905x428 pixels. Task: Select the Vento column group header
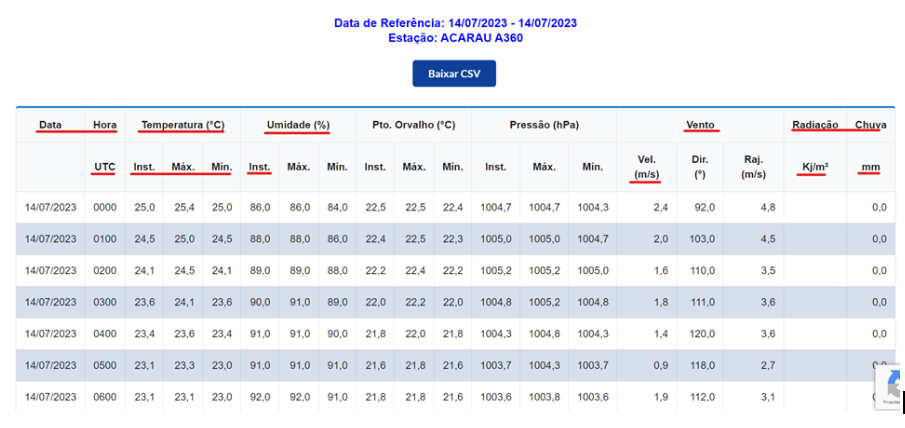coord(700,125)
